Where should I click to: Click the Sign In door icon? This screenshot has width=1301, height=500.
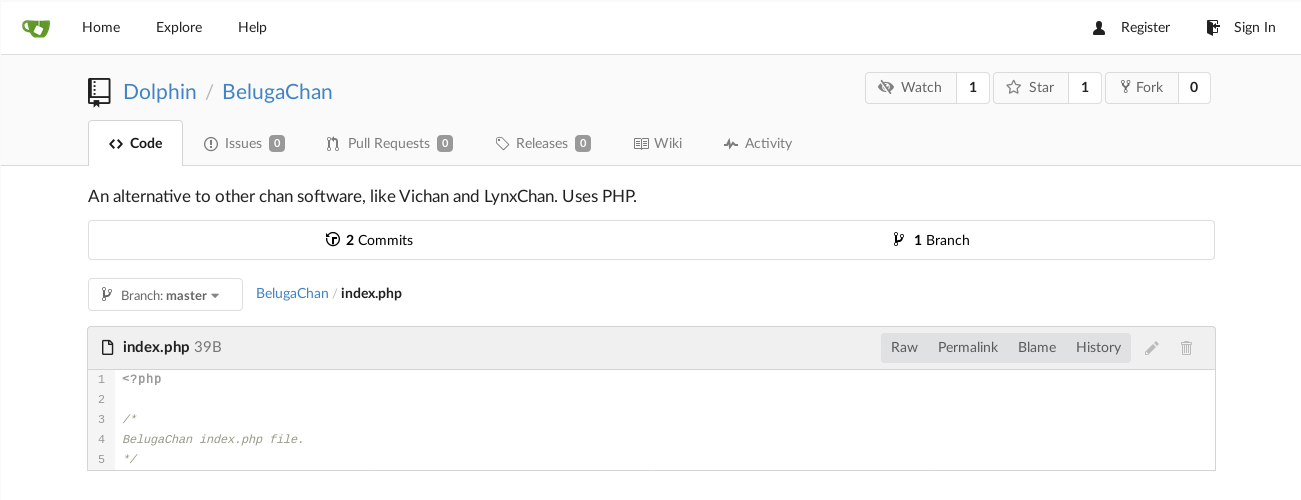point(1213,28)
